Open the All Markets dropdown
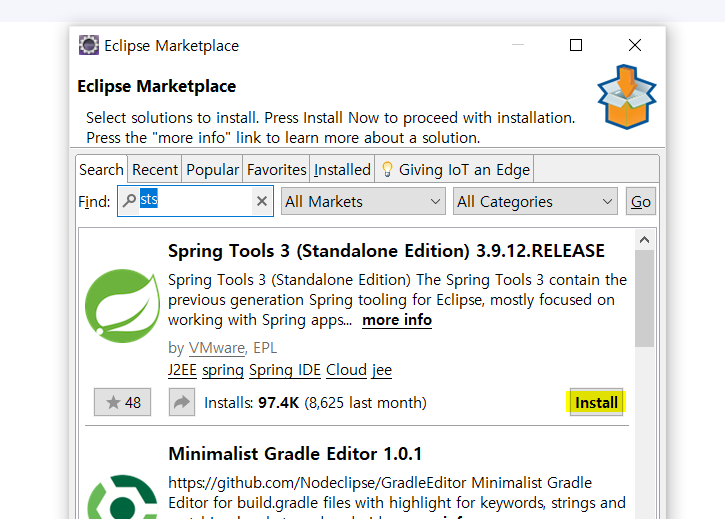This screenshot has height=519, width=725. pyautogui.click(x=363, y=202)
